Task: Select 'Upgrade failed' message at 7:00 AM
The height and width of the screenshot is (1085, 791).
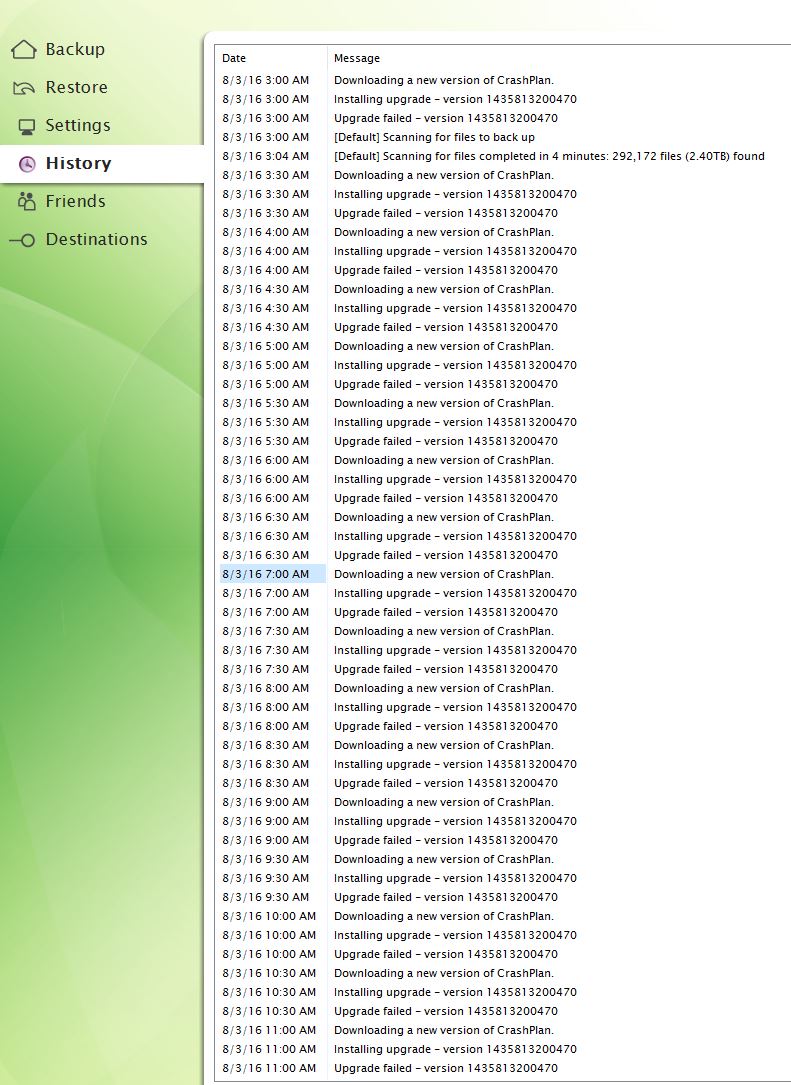Action: [446, 612]
